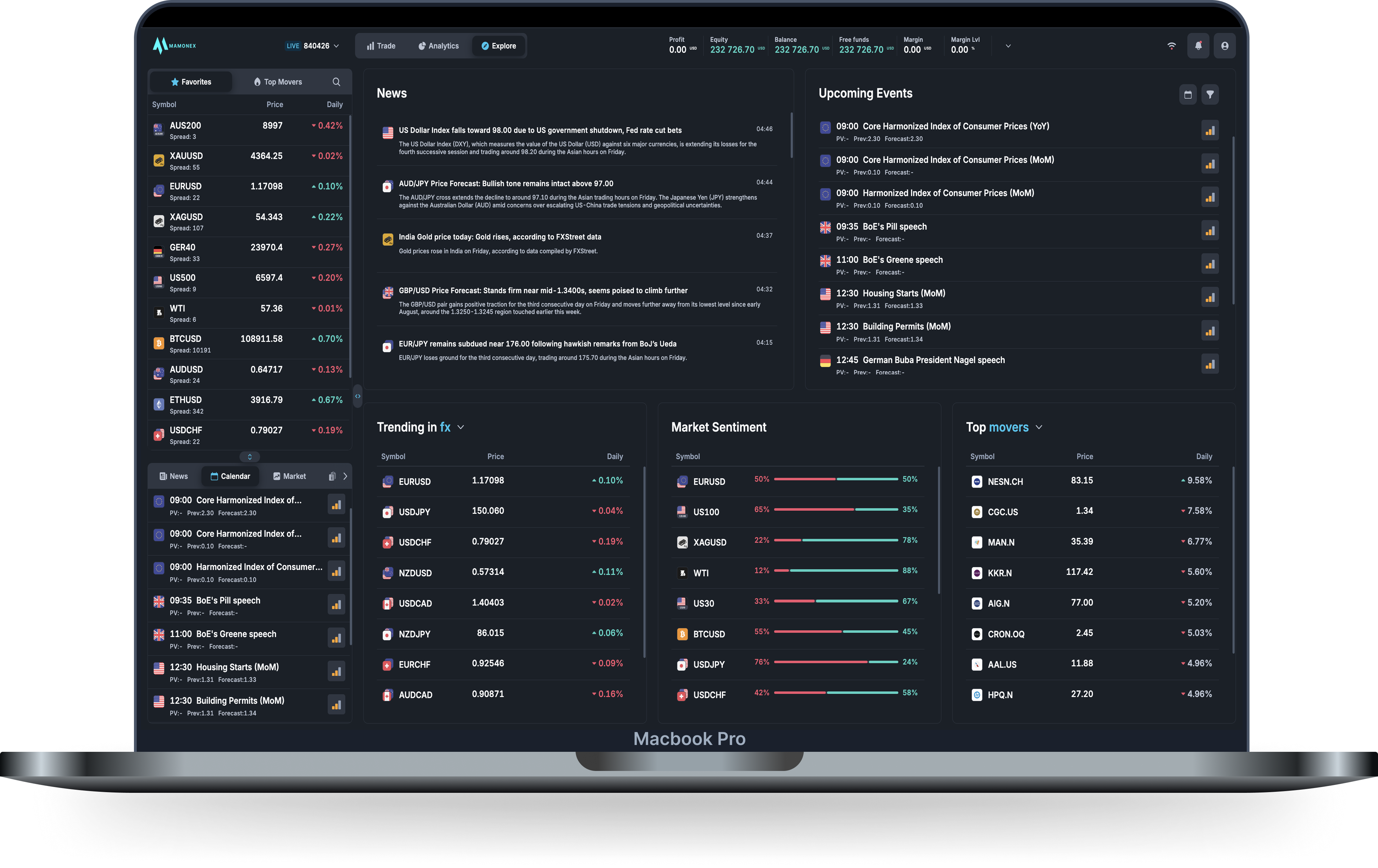Click the Wi-Fi connection status icon

[1172, 46]
